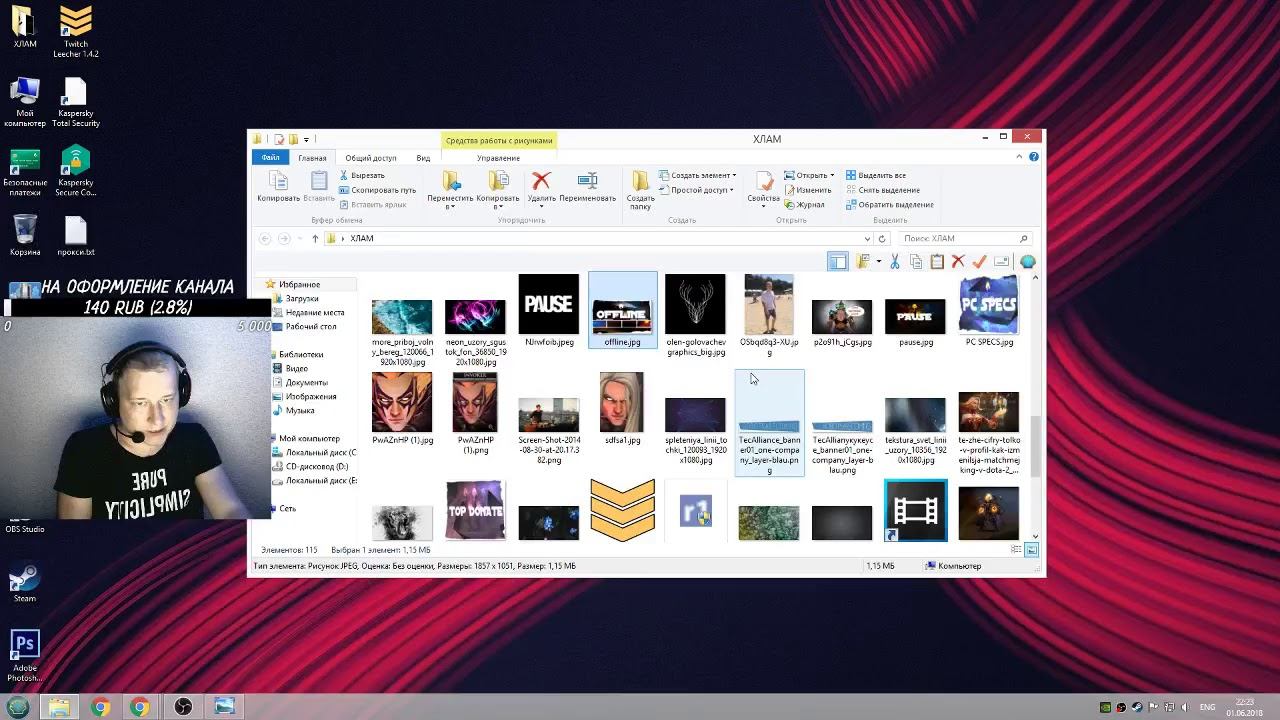1280x720 pixels.
Task: Select Рабочий стол (Desktop) in navigation pane
Action: pyautogui.click(x=310, y=327)
